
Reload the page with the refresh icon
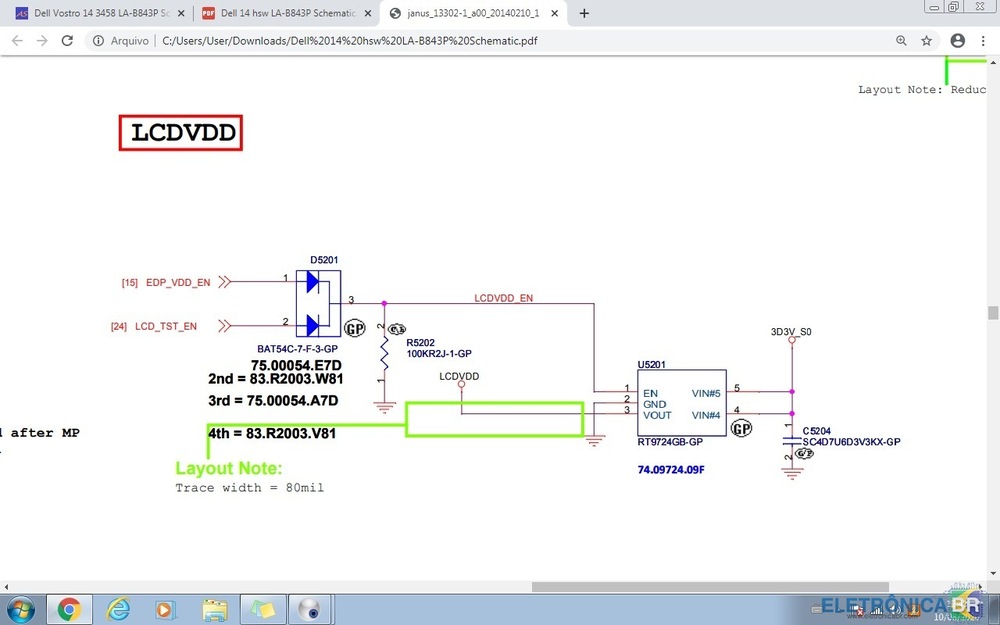67,41
